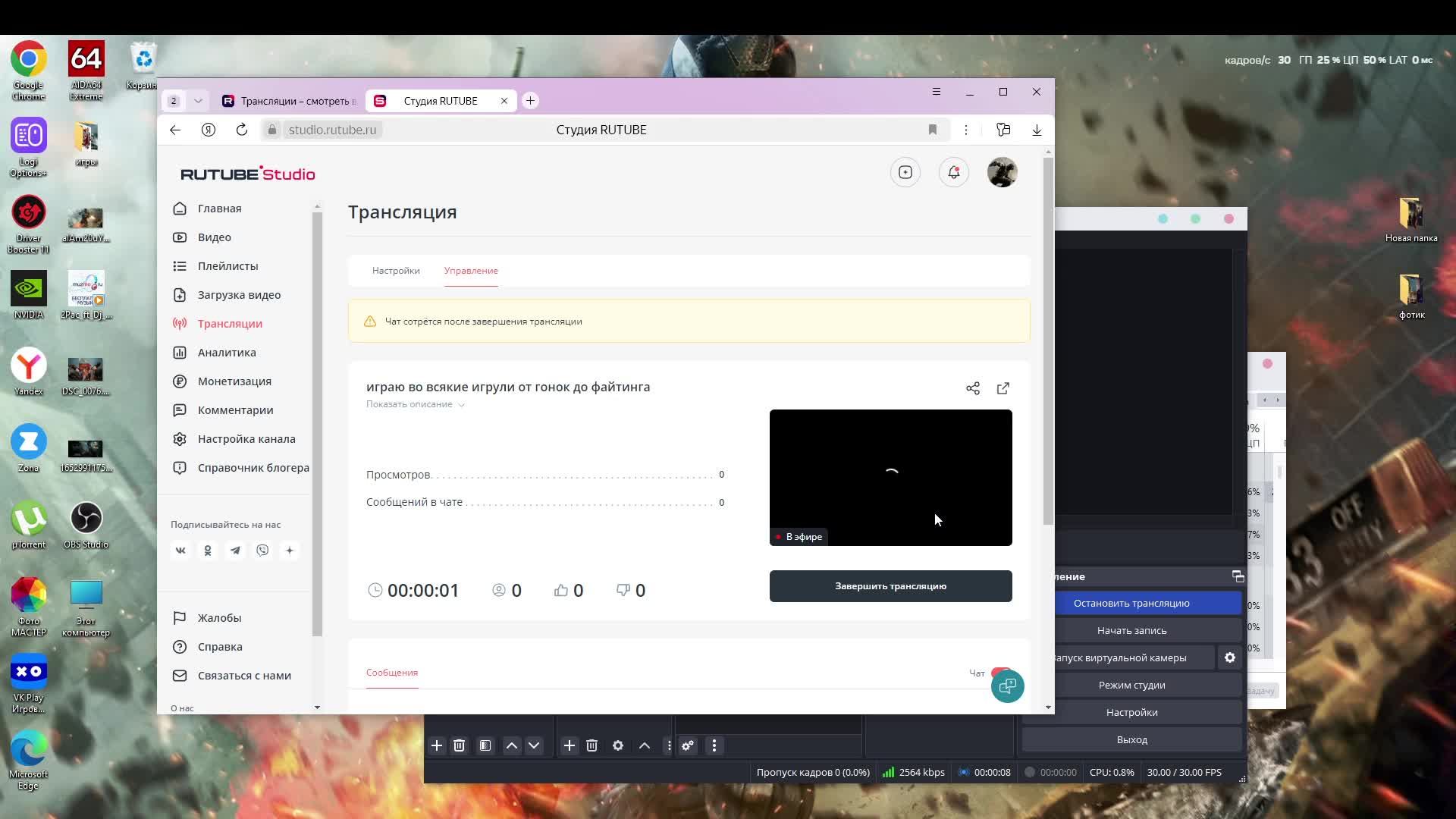Select the Студия RUTUBE browser tab

click(440, 101)
